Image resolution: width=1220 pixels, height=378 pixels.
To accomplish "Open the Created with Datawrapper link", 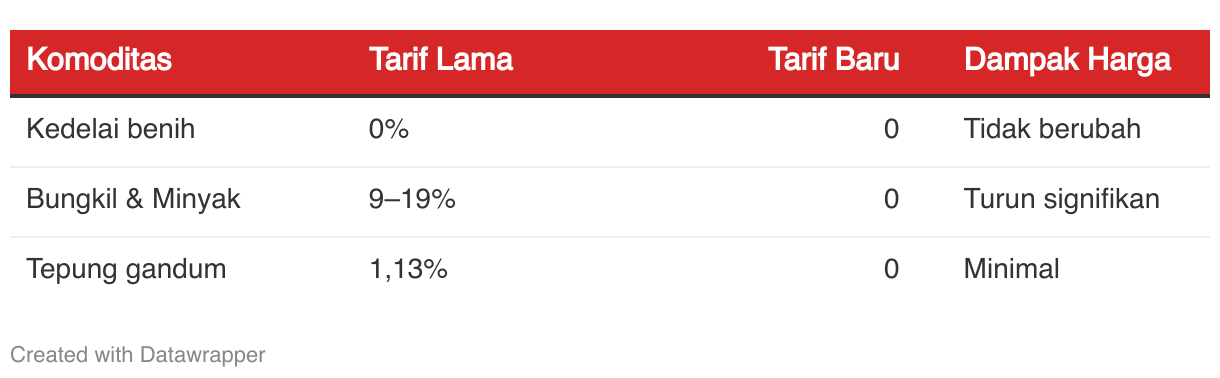I will [x=138, y=354].
